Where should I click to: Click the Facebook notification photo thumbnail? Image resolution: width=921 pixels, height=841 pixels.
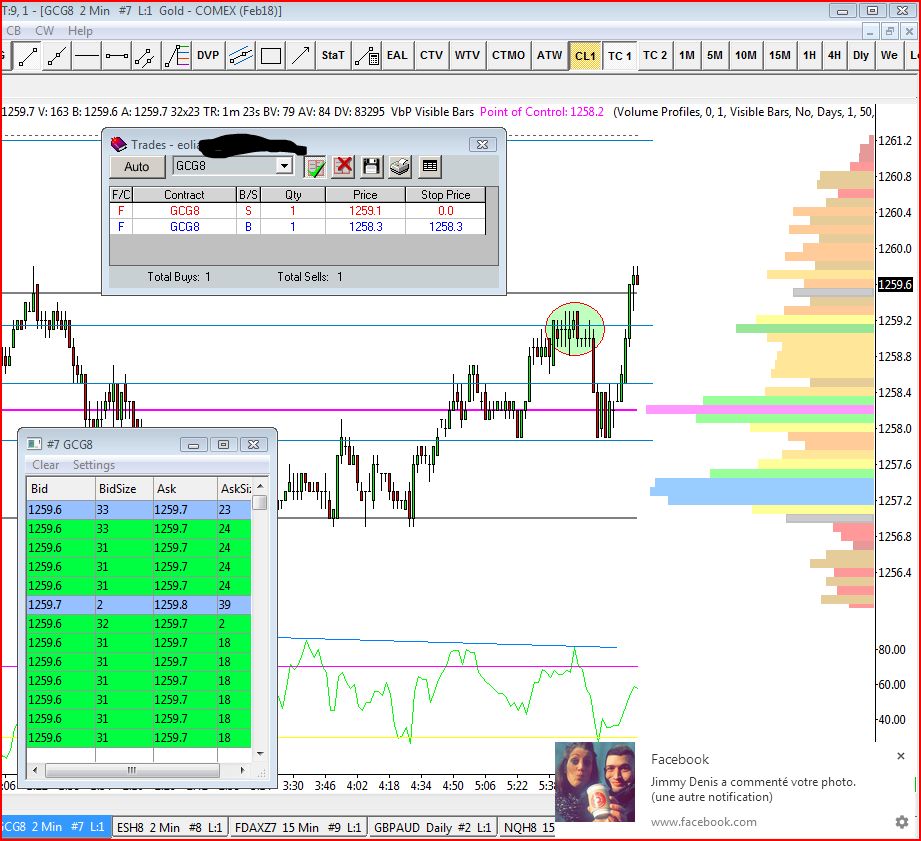point(595,782)
